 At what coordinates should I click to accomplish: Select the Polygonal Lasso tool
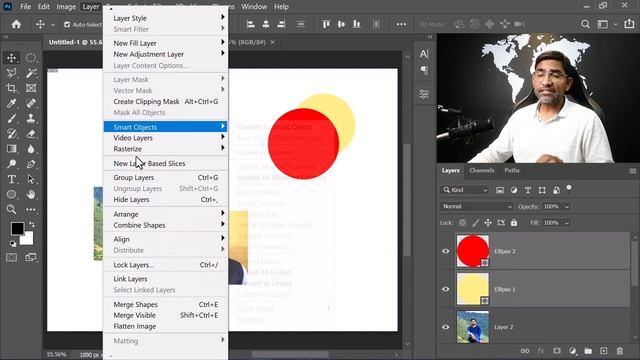[x=11, y=73]
